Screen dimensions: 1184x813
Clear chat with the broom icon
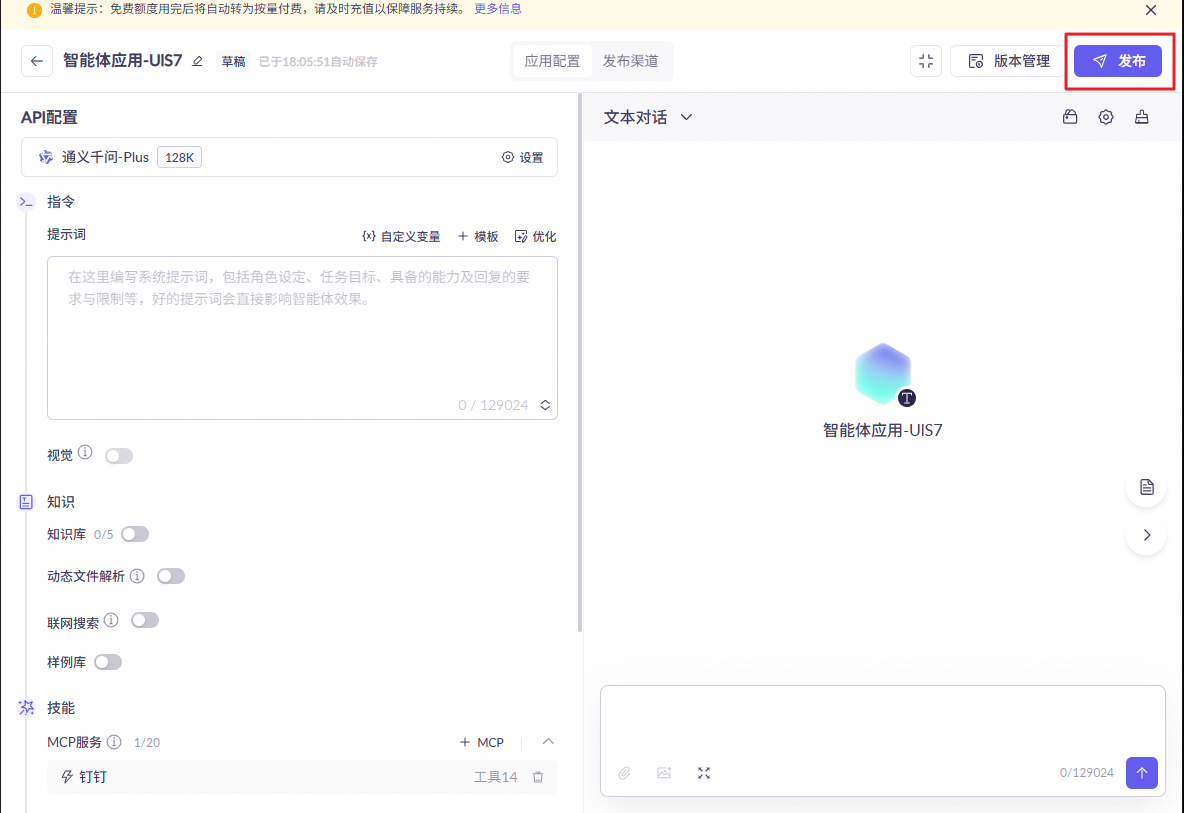1141,117
